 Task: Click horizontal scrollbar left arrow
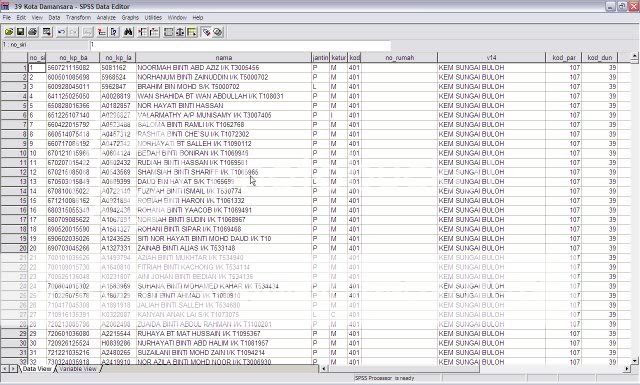pos(324,369)
